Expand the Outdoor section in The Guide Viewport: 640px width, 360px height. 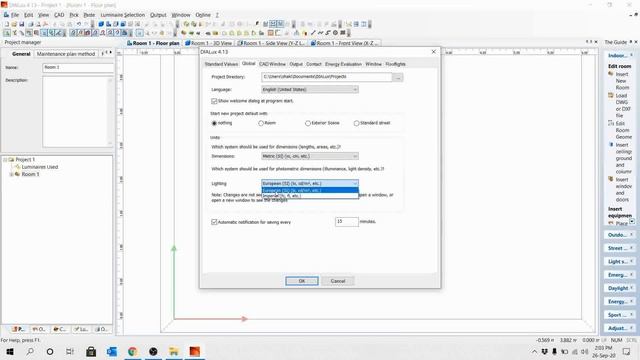click(619, 235)
